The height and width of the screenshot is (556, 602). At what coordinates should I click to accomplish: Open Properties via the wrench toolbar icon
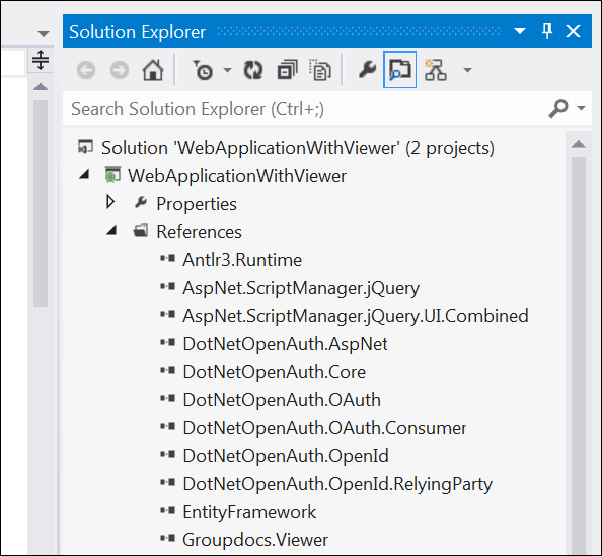pyautogui.click(x=367, y=70)
